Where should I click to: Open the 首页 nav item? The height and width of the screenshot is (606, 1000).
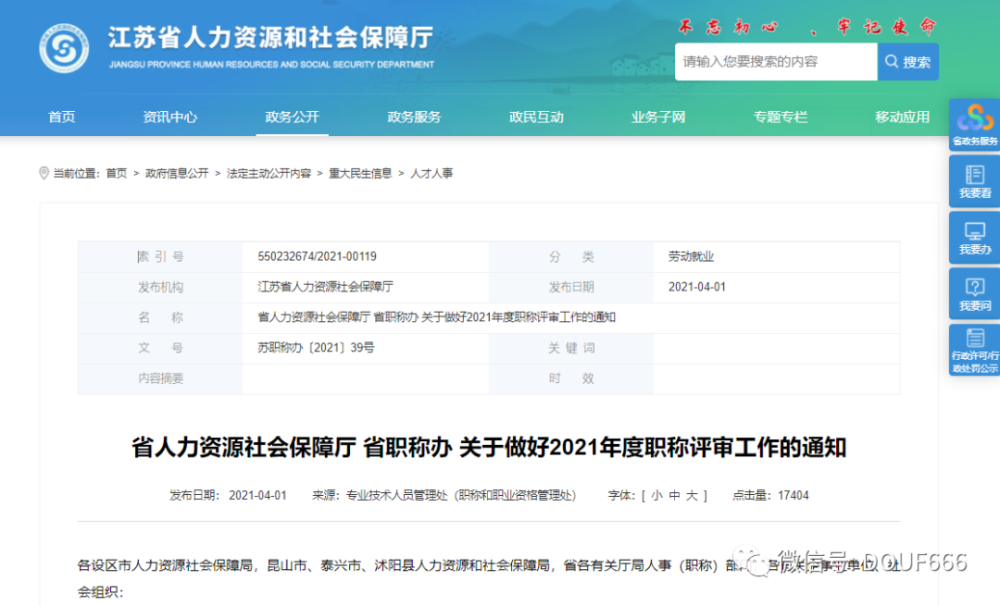(x=62, y=117)
